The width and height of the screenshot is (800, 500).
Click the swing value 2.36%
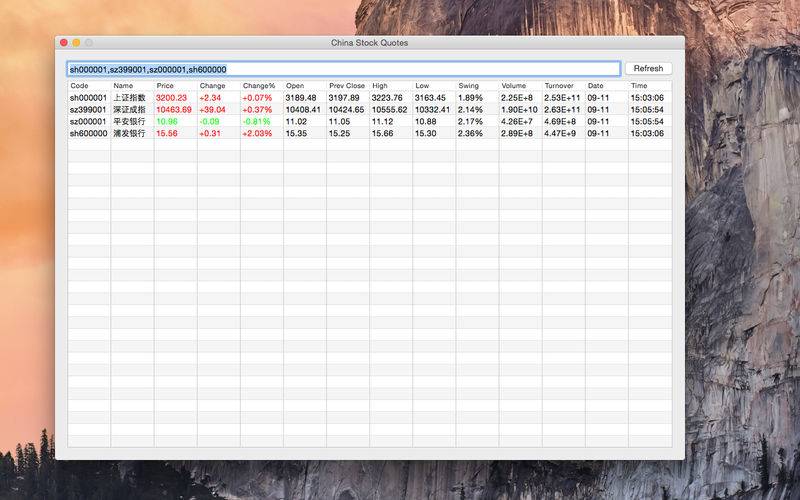click(x=470, y=133)
